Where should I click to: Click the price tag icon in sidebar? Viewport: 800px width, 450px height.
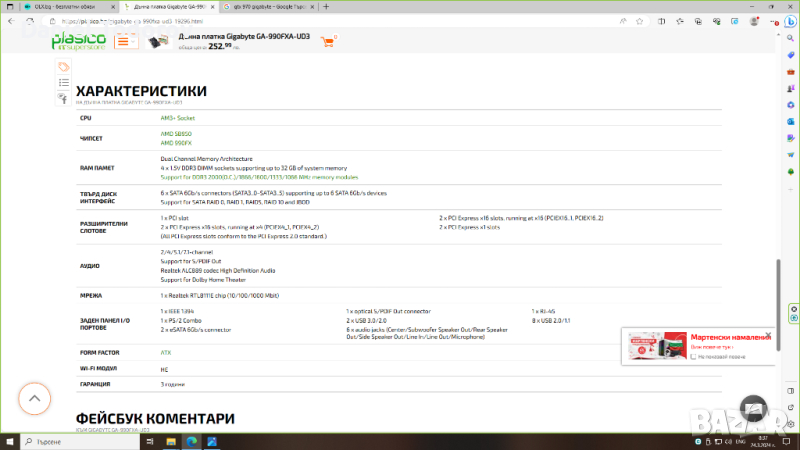64,67
